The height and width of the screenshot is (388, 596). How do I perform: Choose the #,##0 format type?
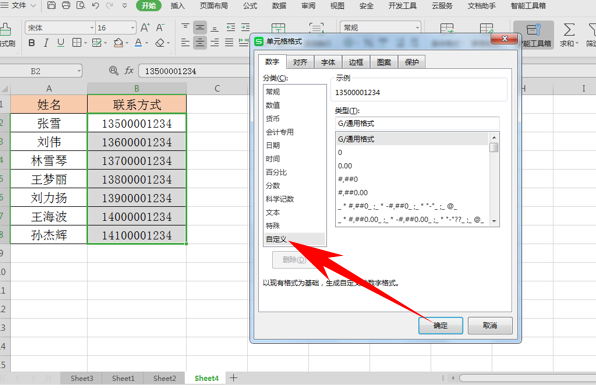(x=412, y=179)
